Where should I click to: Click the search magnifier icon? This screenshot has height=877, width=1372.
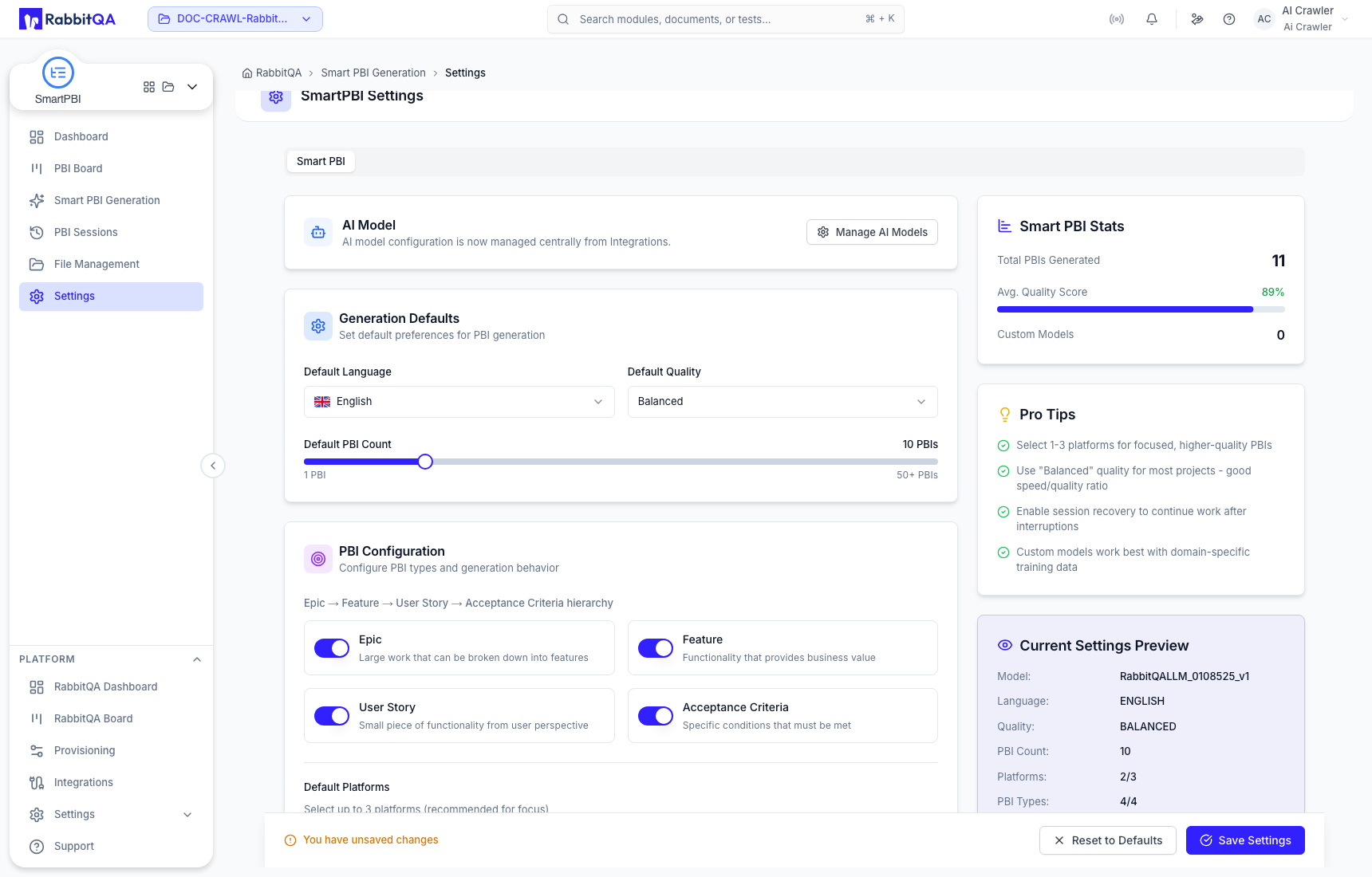(563, 19)
